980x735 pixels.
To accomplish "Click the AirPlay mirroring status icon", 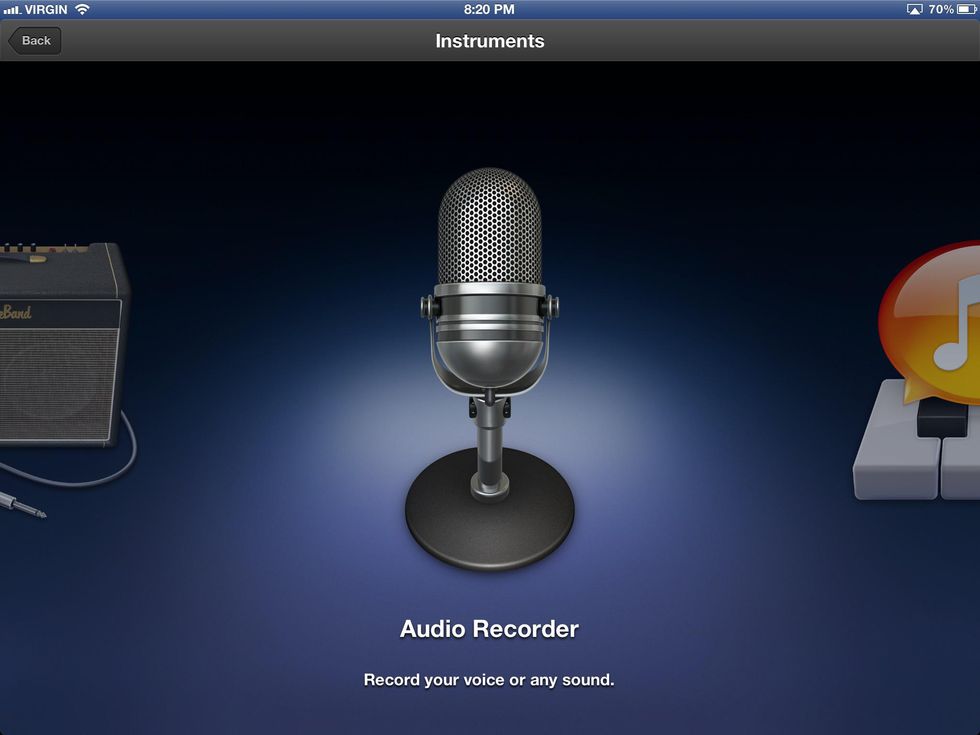I will point(914,9).
